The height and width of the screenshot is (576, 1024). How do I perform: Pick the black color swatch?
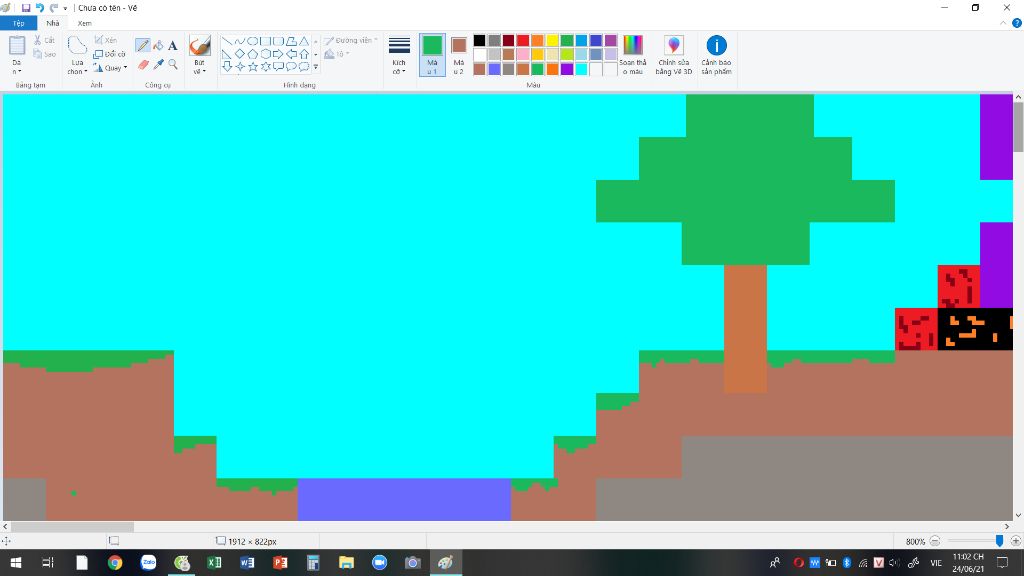(x=479, y=41)
